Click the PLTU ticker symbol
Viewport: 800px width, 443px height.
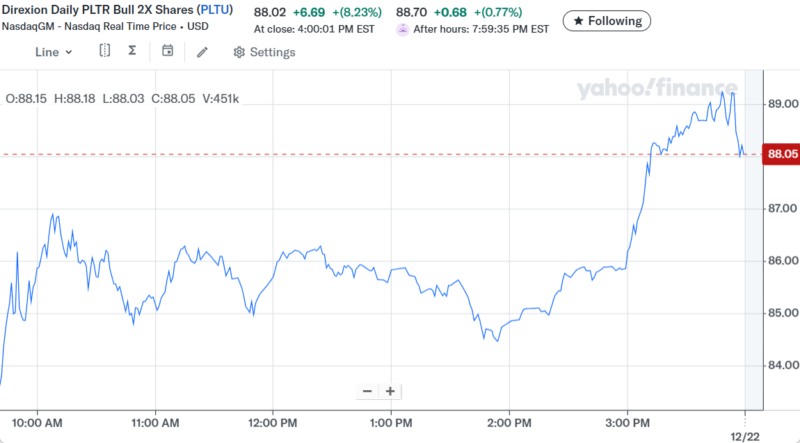pyautogui.click(x=215, y=10)
